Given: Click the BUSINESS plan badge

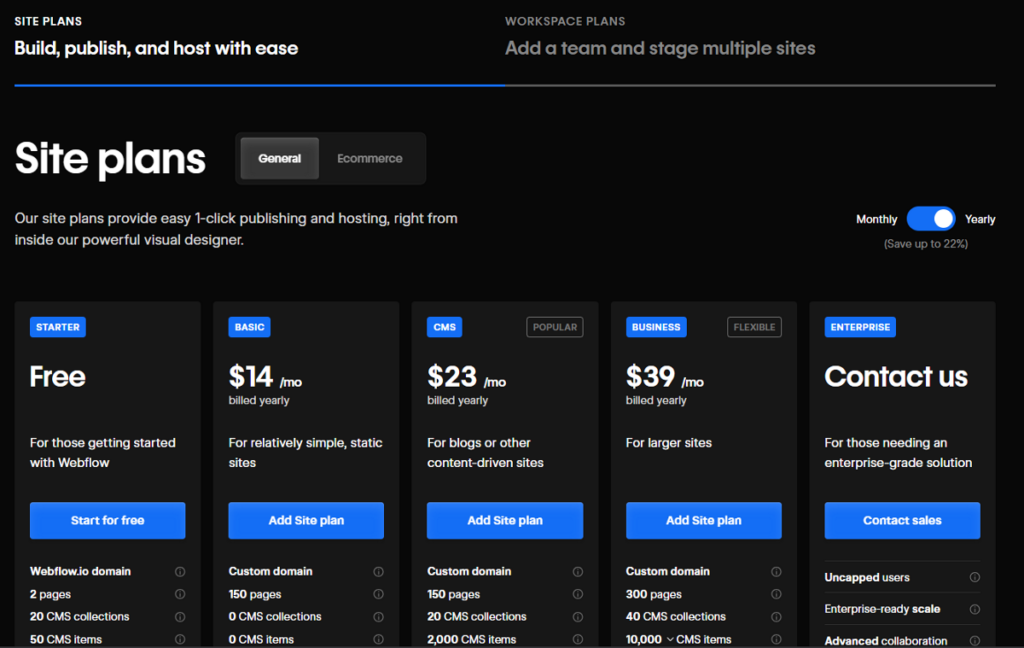Looking at the screenshot, I should (x=656, y=327).
